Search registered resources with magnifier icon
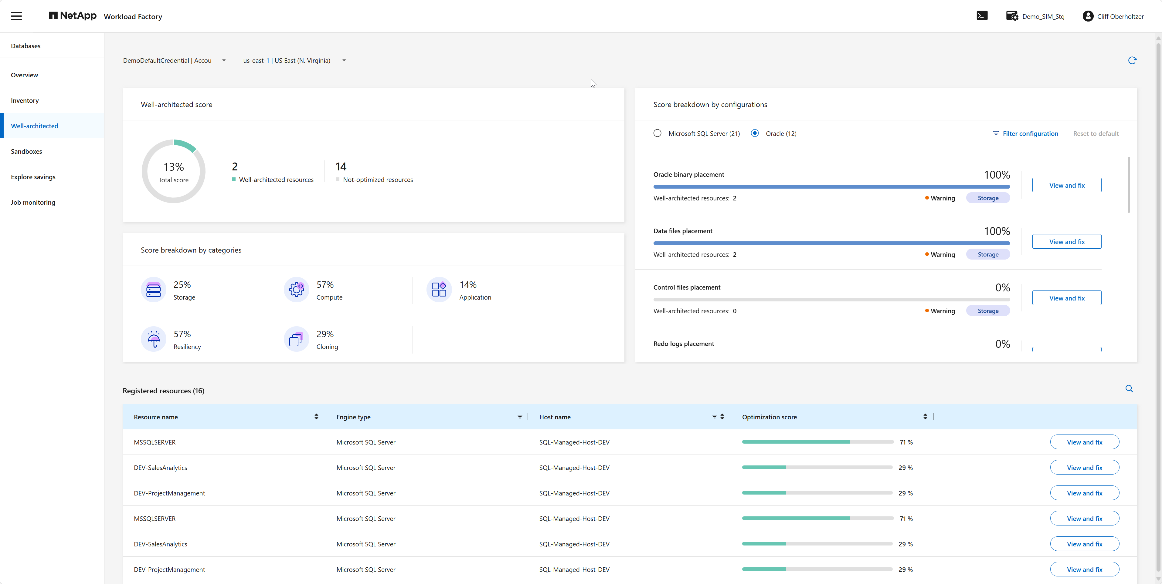 click(1129, 389)
